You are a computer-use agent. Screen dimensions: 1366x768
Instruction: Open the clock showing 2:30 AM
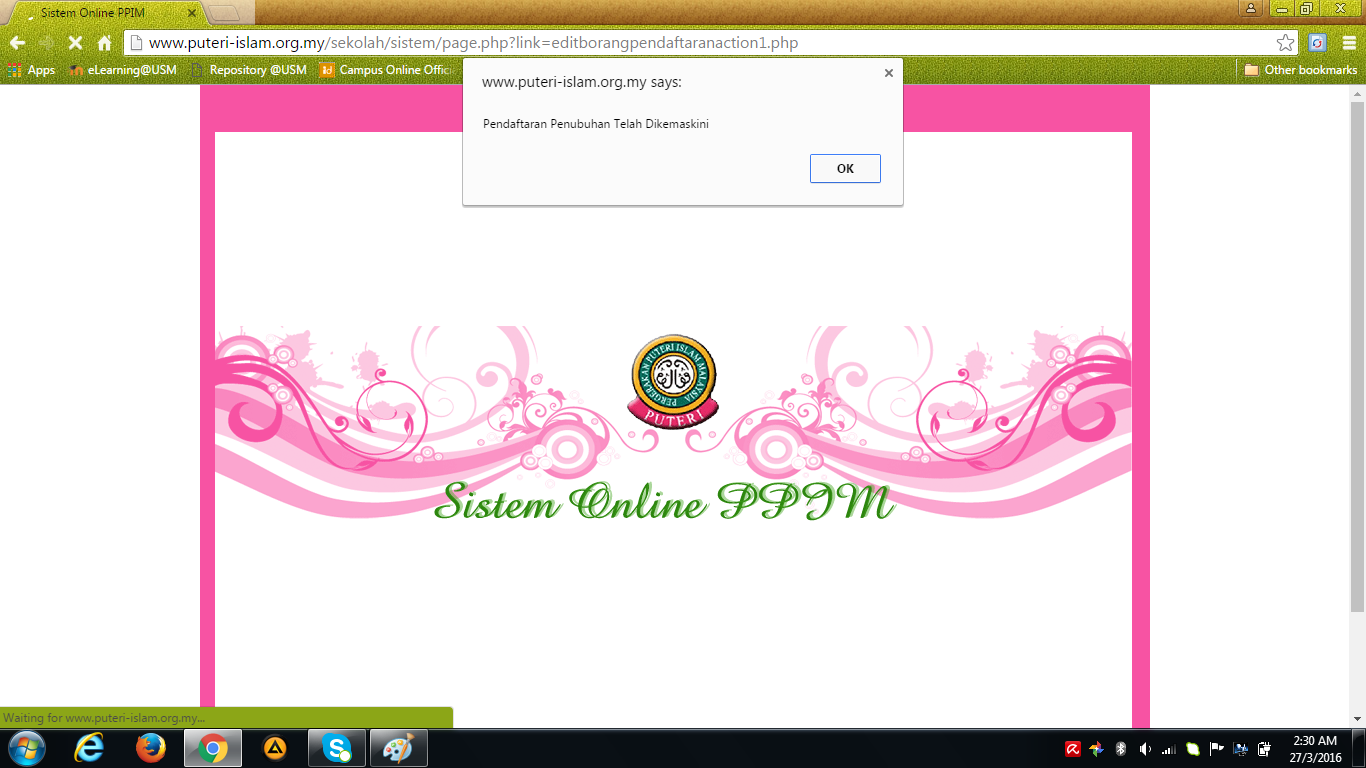point(1315,749)
